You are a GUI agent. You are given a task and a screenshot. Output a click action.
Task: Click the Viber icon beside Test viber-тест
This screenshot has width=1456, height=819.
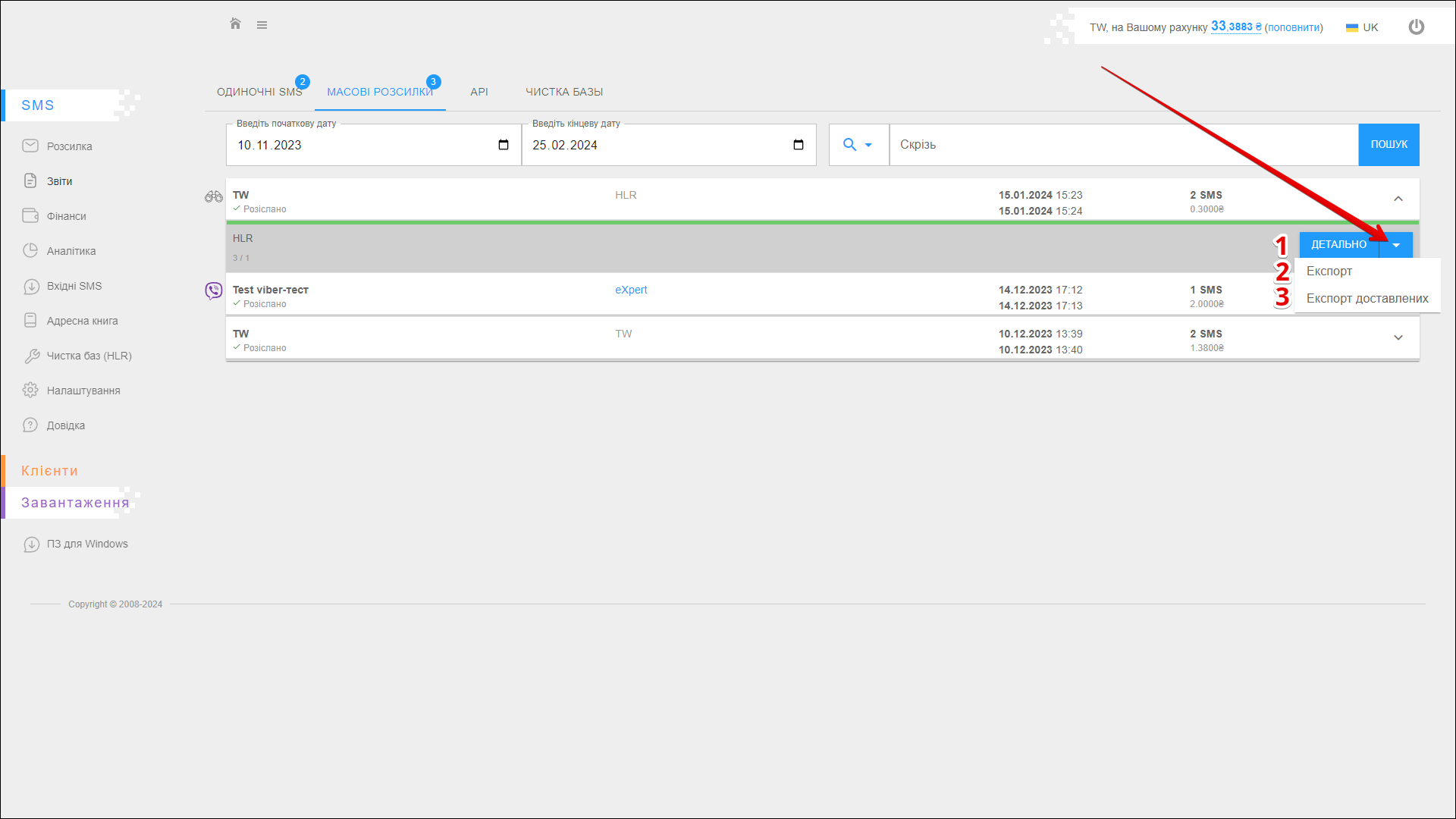tap(213, 290)
